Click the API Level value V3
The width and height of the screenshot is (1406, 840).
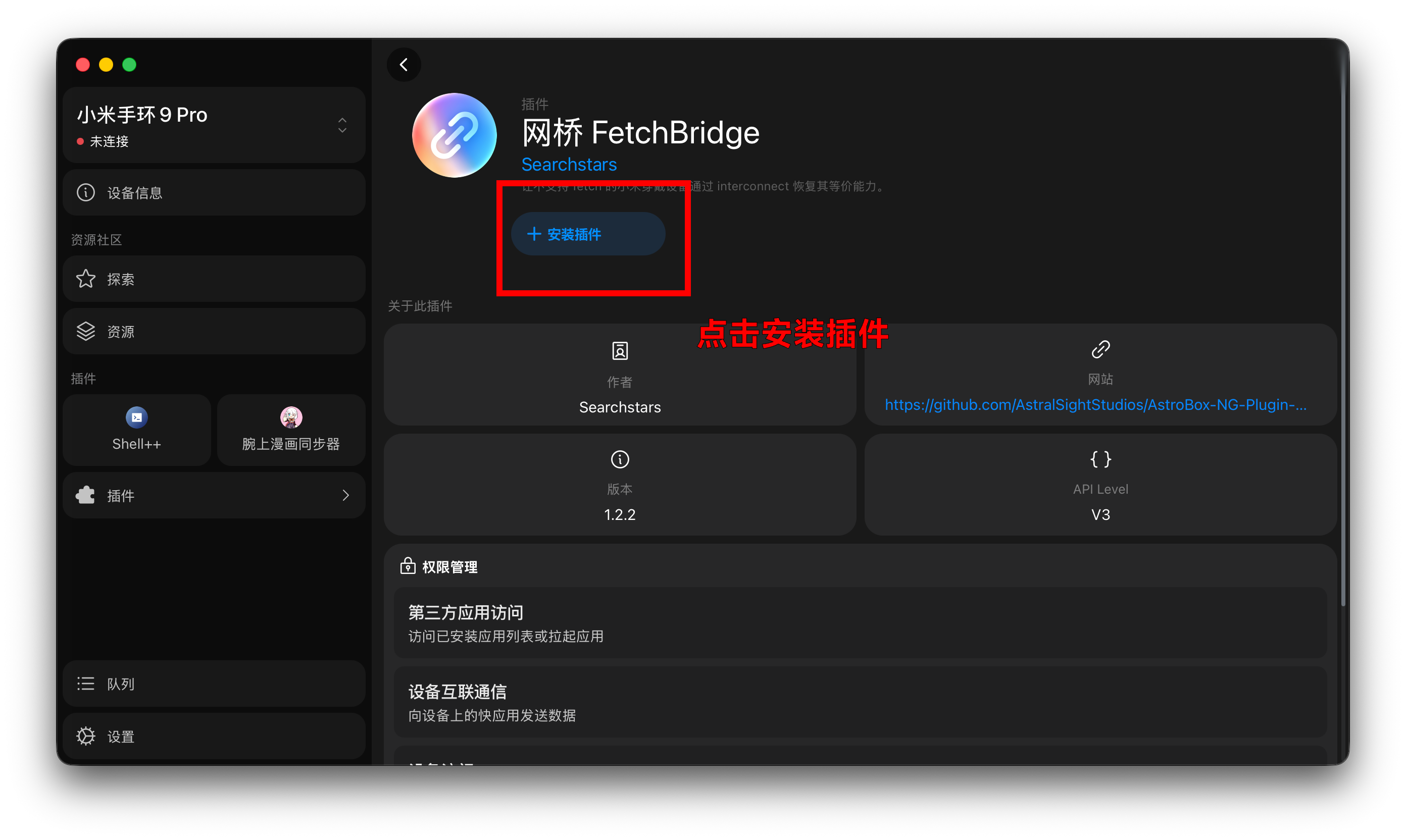(x=1100, y=514)
